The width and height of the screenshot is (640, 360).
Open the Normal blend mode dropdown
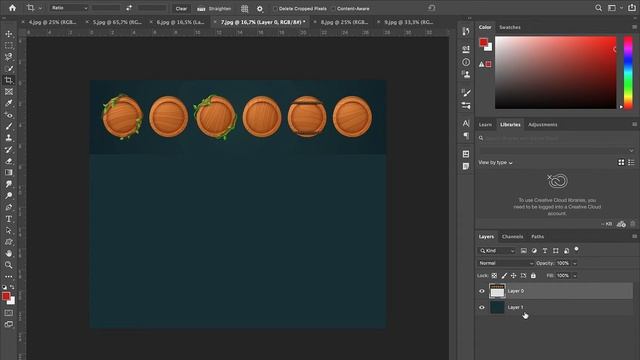pos(505,263)
